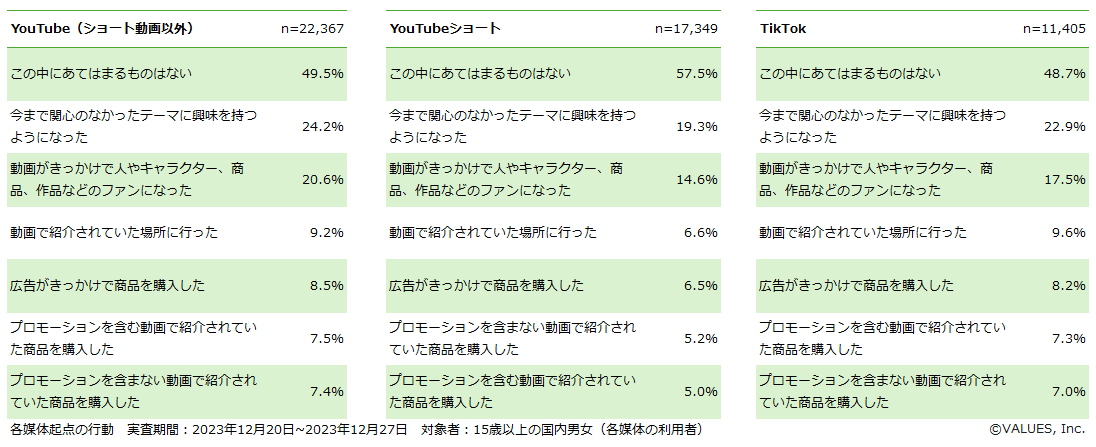Select the 24.2% percentage cell

click(323, 126)
